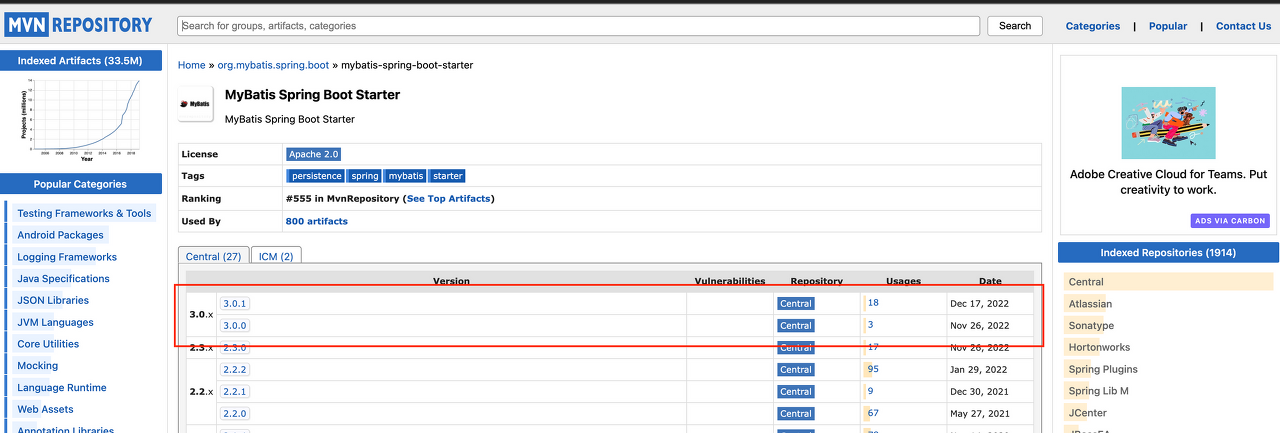
Task: Open Atlassian indexed repository
Action: (1090, 304)
